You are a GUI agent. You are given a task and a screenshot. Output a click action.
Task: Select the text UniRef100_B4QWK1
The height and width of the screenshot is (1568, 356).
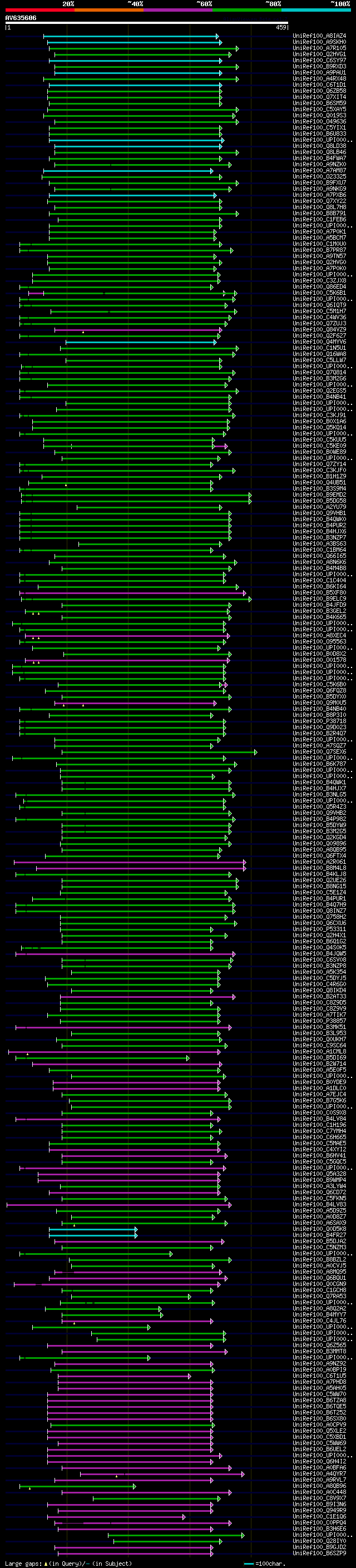point(319,782)
